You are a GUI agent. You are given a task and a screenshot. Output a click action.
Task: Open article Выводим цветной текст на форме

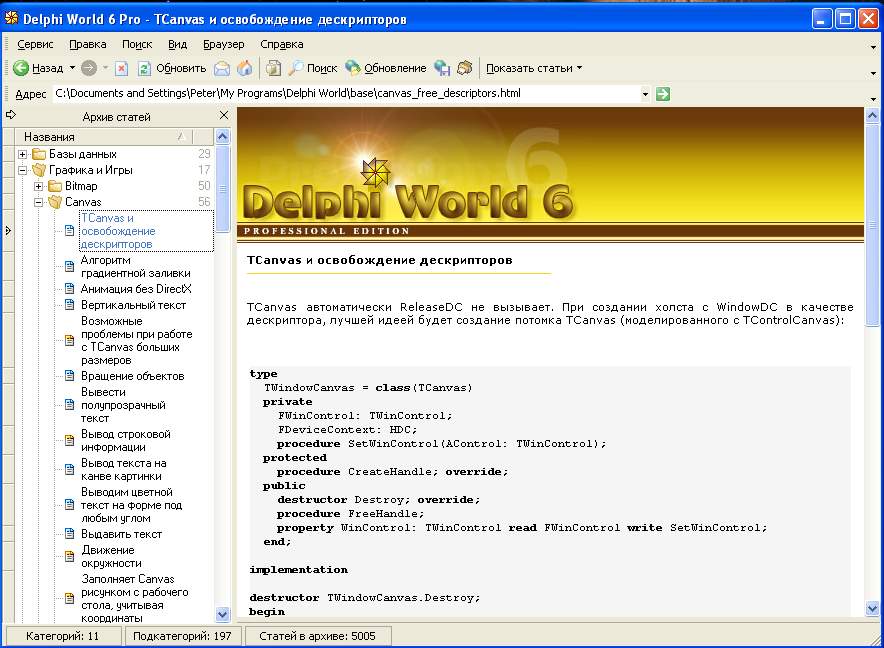click(131, 505)
